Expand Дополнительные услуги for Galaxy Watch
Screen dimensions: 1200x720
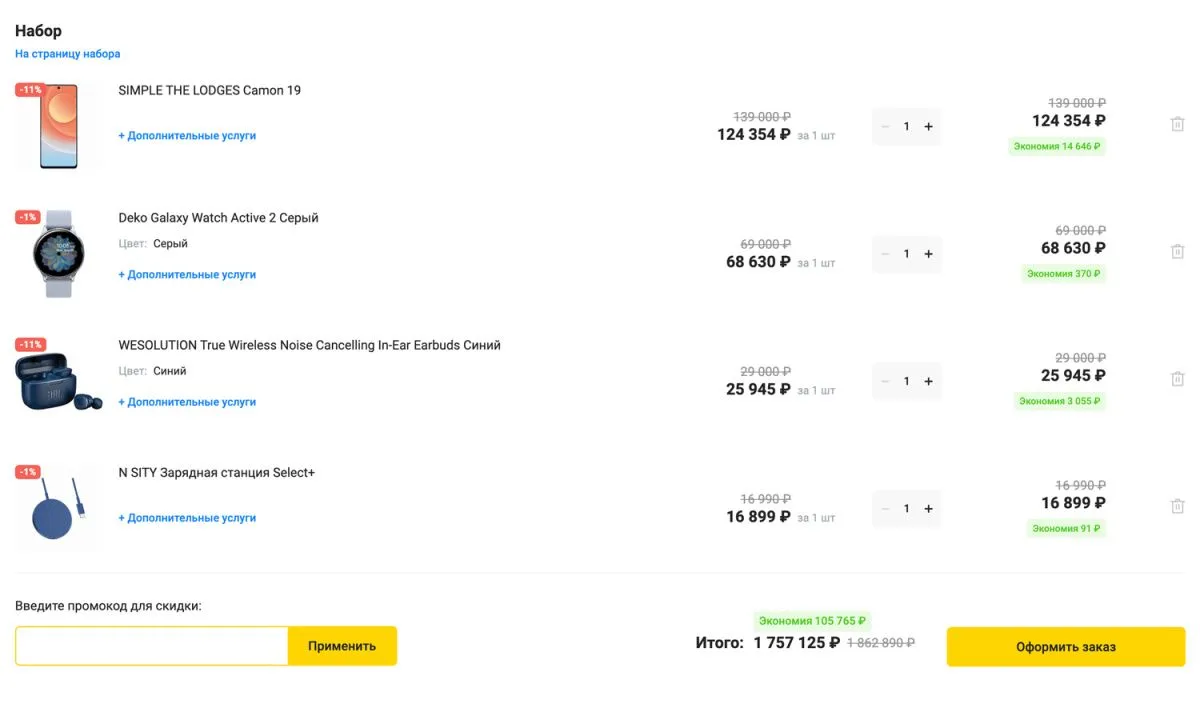(x=187, y=274)
